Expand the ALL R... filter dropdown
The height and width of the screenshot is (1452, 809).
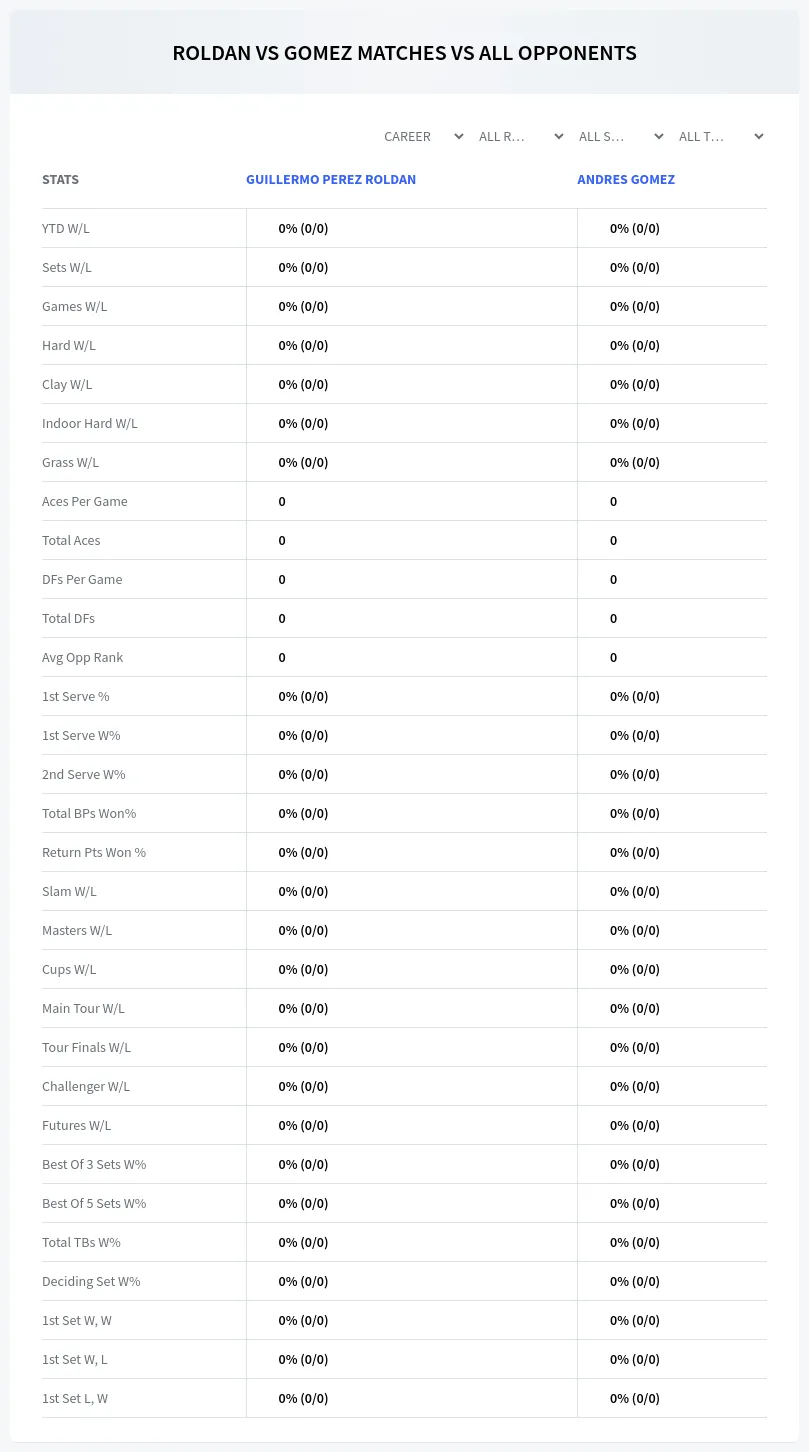click(x=520, y=136)
